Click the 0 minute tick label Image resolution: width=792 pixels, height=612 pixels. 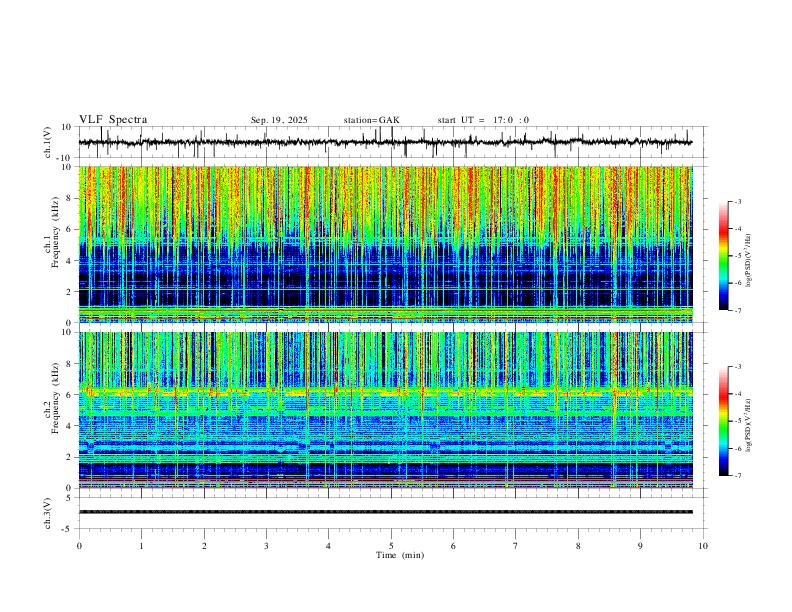(x=79, y=546)
